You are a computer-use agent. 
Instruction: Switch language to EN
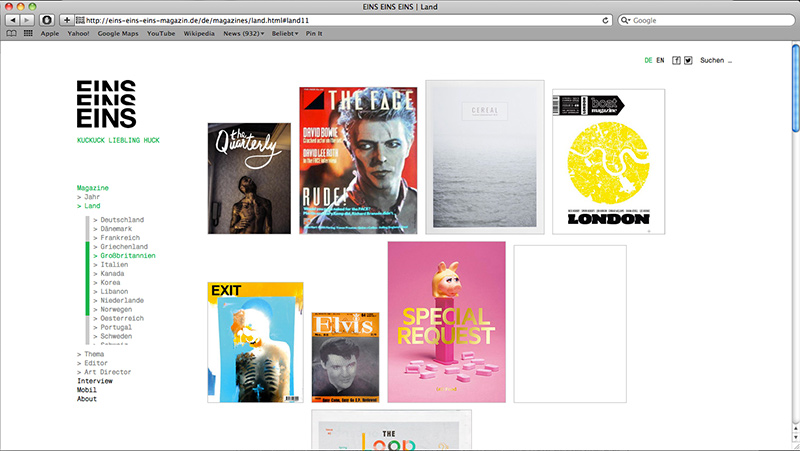pyautogui.click(x=660, y=60)
